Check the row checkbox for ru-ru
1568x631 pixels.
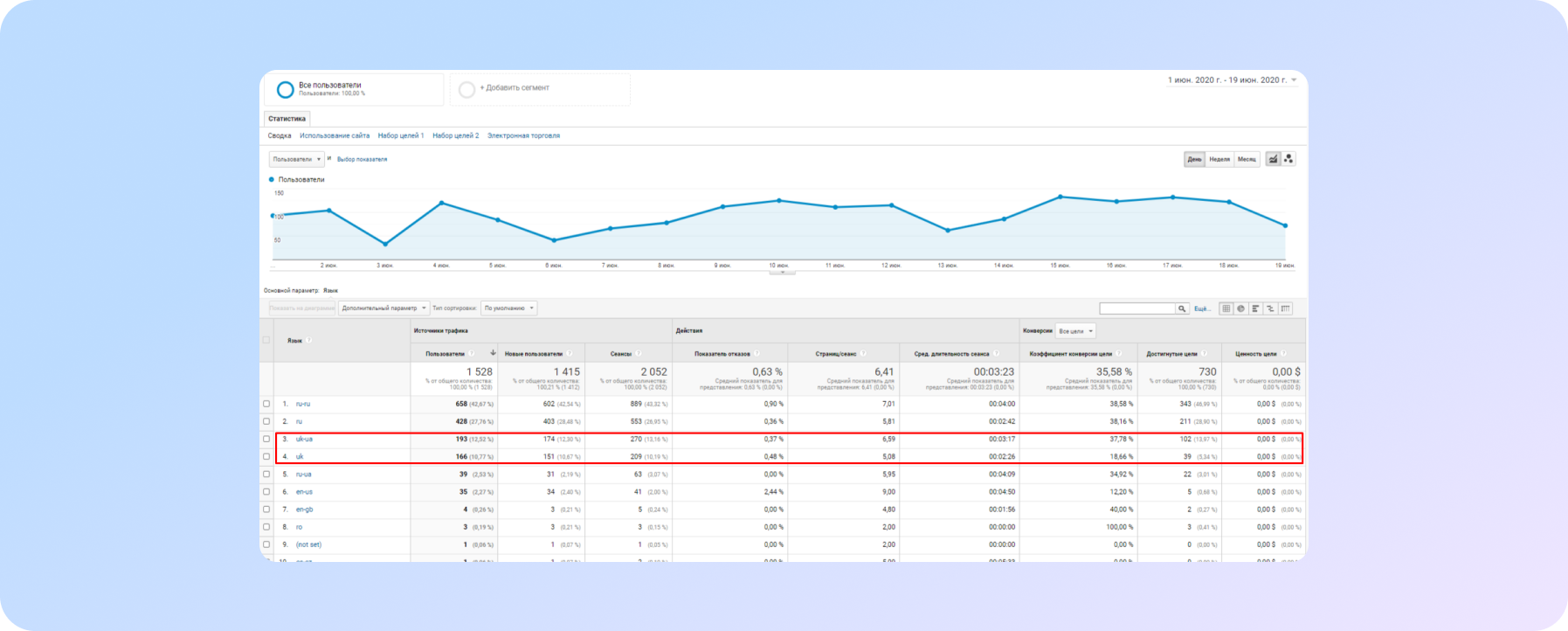266,404
